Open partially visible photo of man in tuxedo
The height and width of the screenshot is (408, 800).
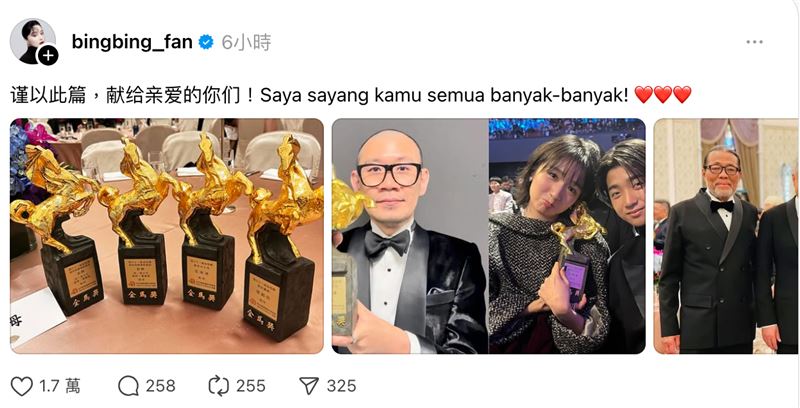point(727,236)
